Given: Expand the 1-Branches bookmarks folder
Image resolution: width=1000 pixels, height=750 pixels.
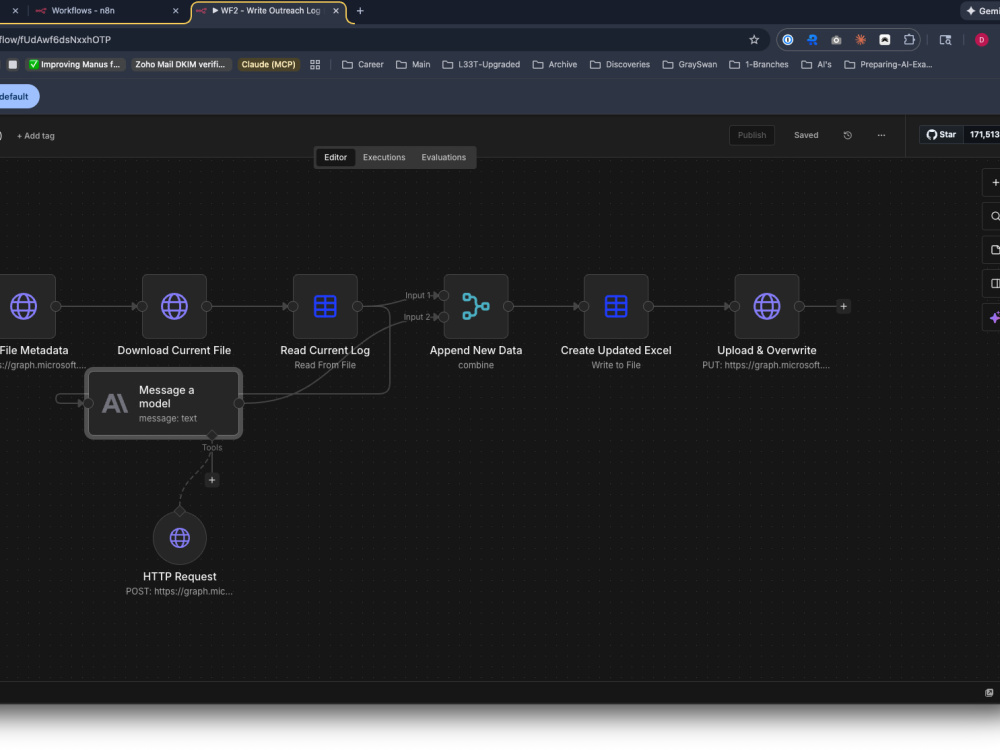Looking at the screenshot, I should pyautogui.click(x=759, y=64).
